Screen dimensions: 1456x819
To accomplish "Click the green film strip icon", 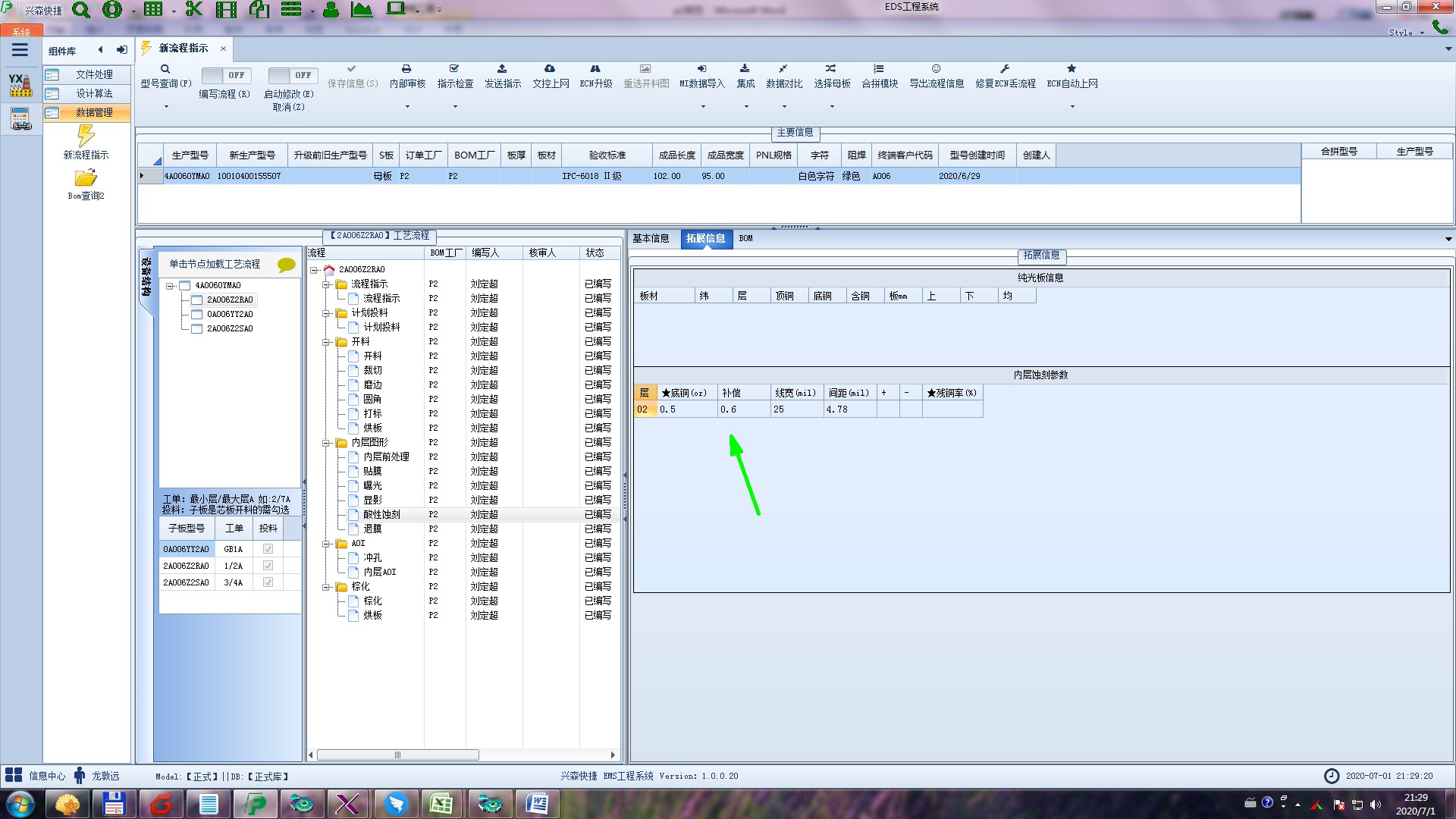I will pos(226,10).
